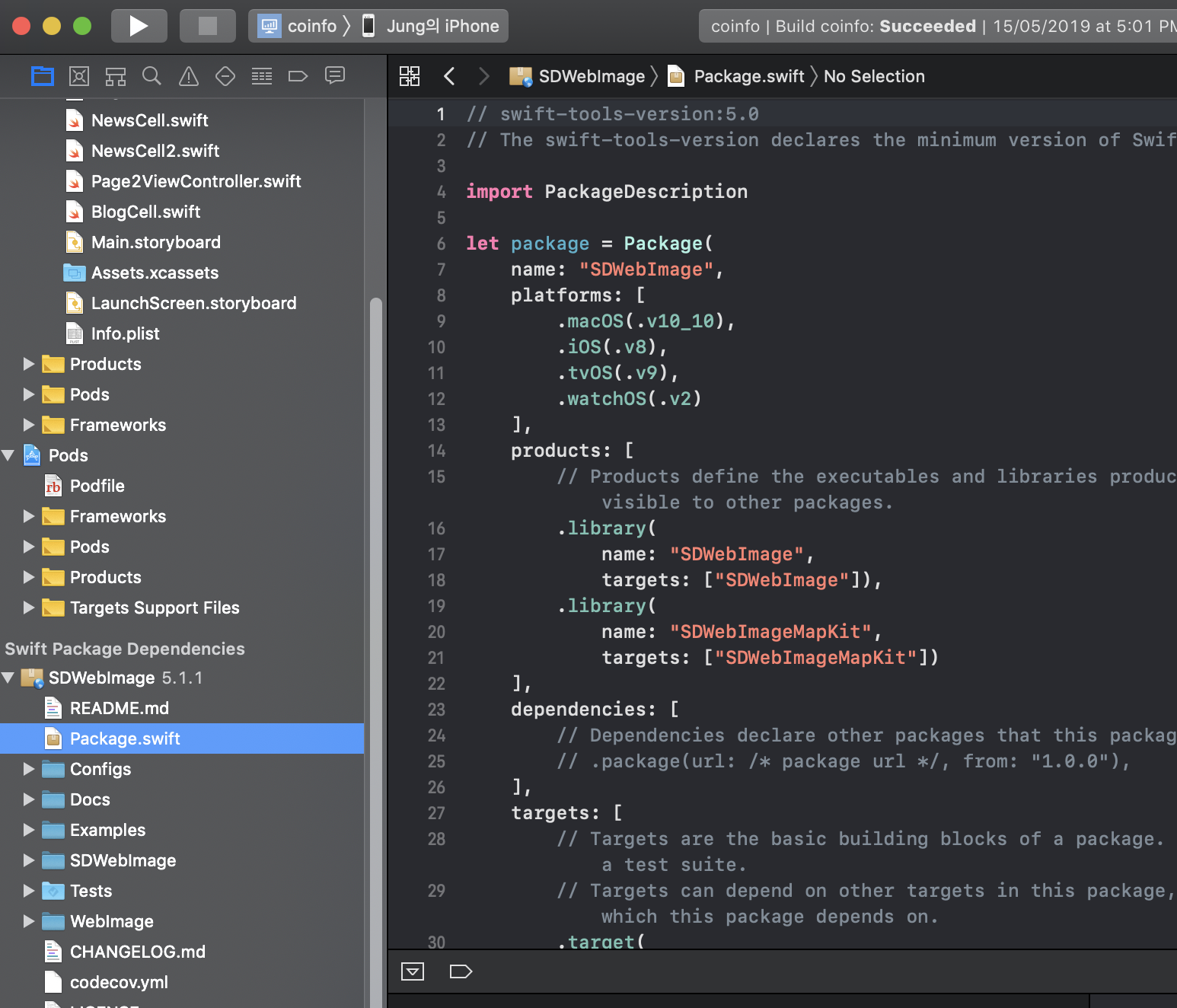The height and width of the screenshot is (1008, 1177).
Task: Open NewsCell.swift file
Action: pyautogui.click(x=150, y=120)
